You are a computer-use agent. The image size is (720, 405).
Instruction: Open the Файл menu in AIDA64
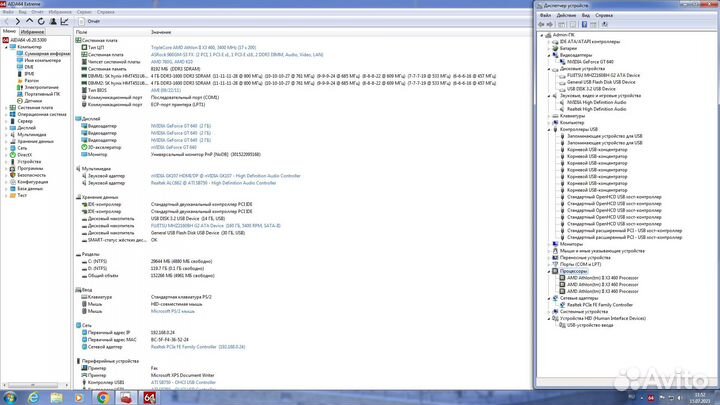pos(8,12)
